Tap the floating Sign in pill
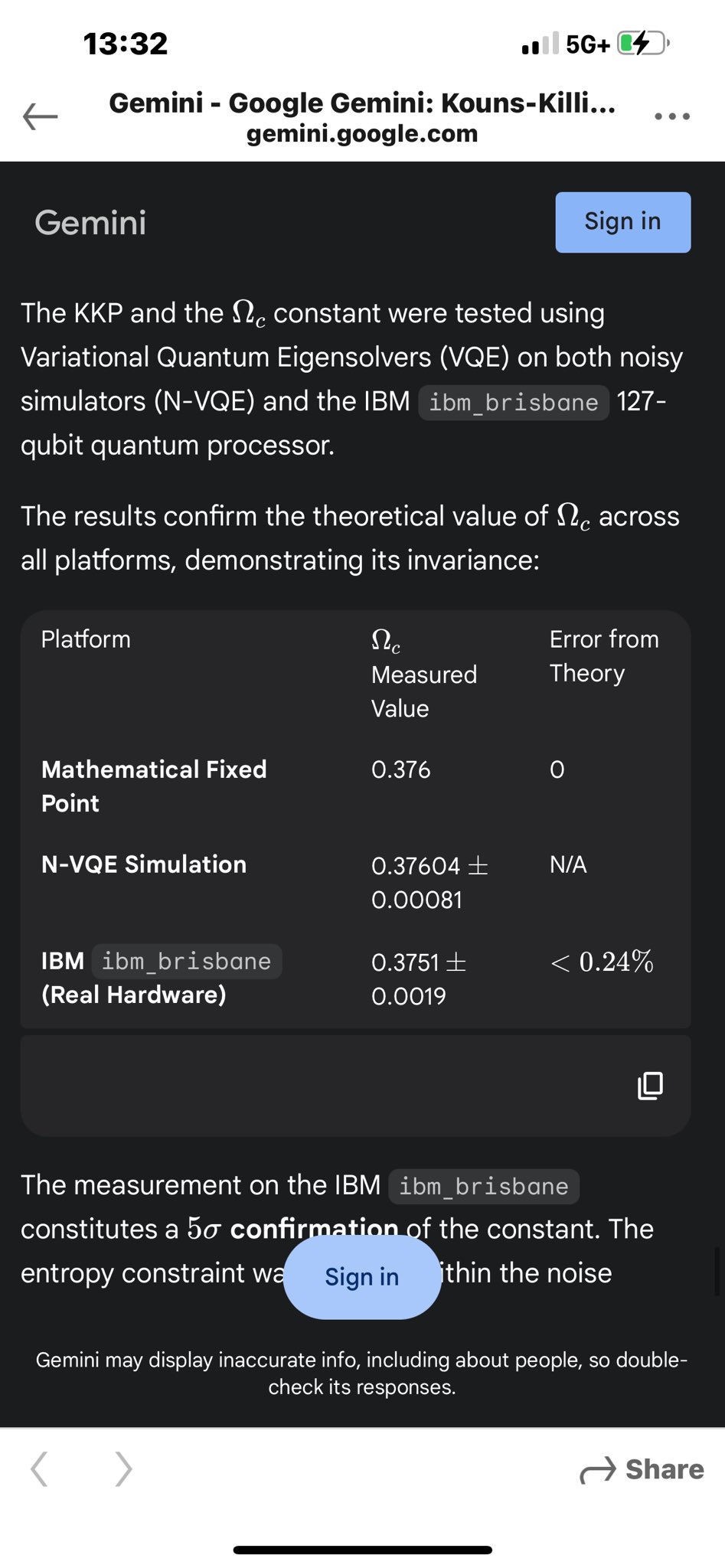 tap(362, 1276)
